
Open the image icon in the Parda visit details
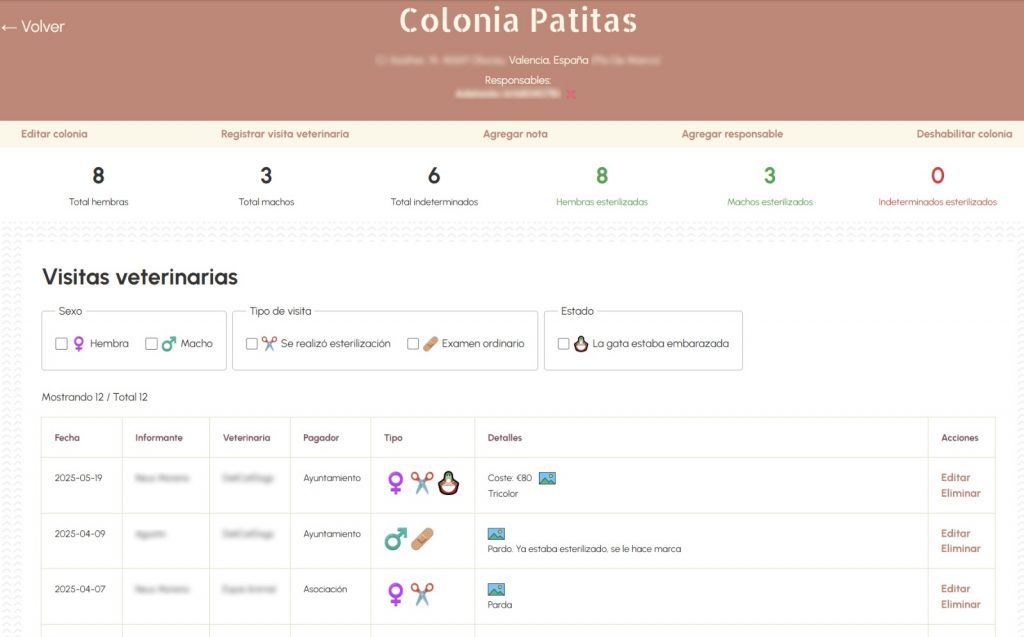[x=495, y=588]
